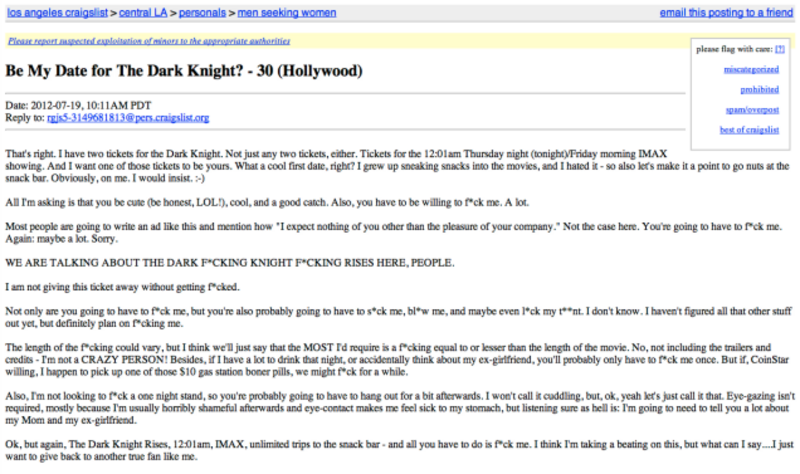Viewport: 800px width, 474px height.
Task: Click the 'Reply to:' label text
Action: point(25,118)
